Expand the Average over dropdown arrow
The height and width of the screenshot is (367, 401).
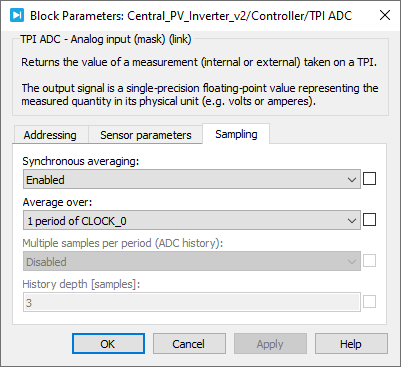352,220
